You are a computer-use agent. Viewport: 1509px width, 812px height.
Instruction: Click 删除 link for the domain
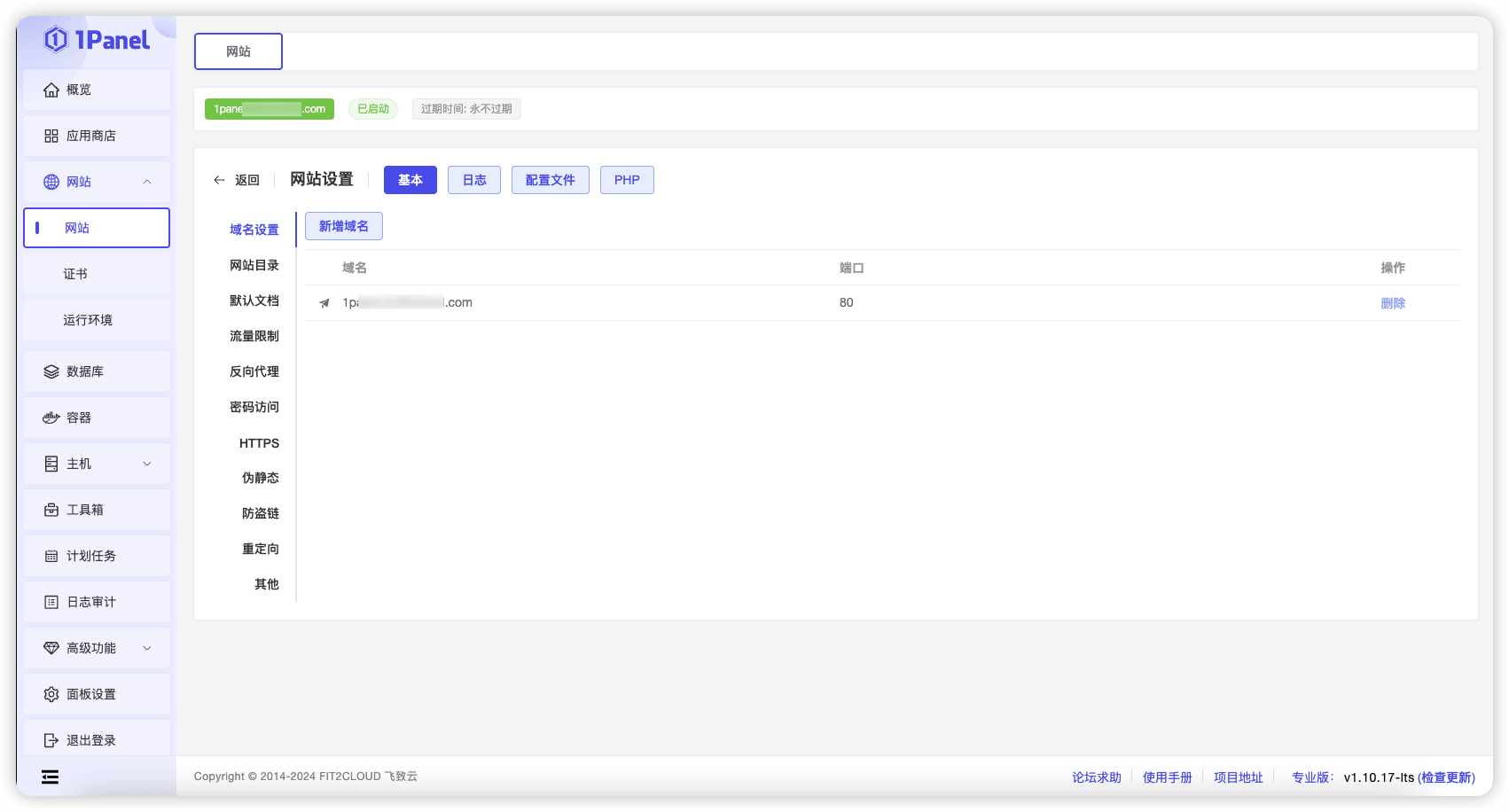pyautogui.click(x=1393, y=303)
